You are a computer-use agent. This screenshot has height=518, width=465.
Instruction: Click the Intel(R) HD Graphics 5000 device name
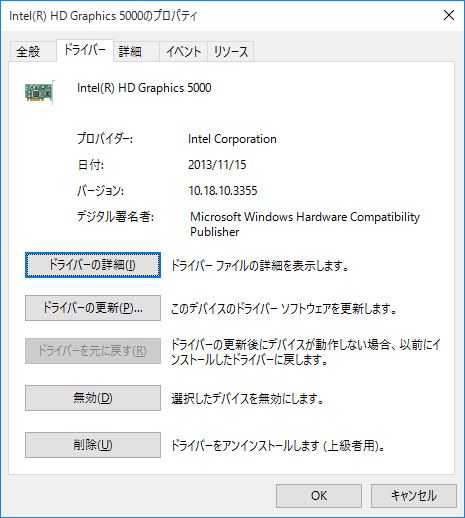coord(144,88)
